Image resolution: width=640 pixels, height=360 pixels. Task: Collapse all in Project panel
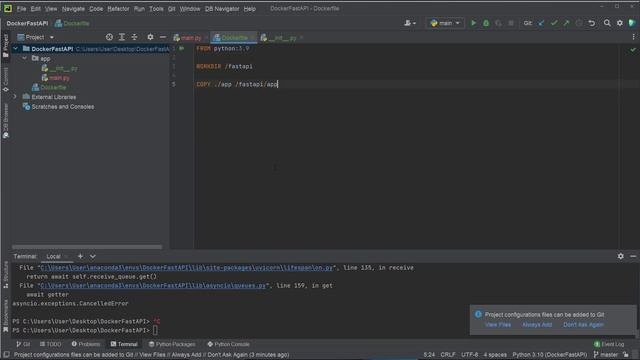click(134, 37)
